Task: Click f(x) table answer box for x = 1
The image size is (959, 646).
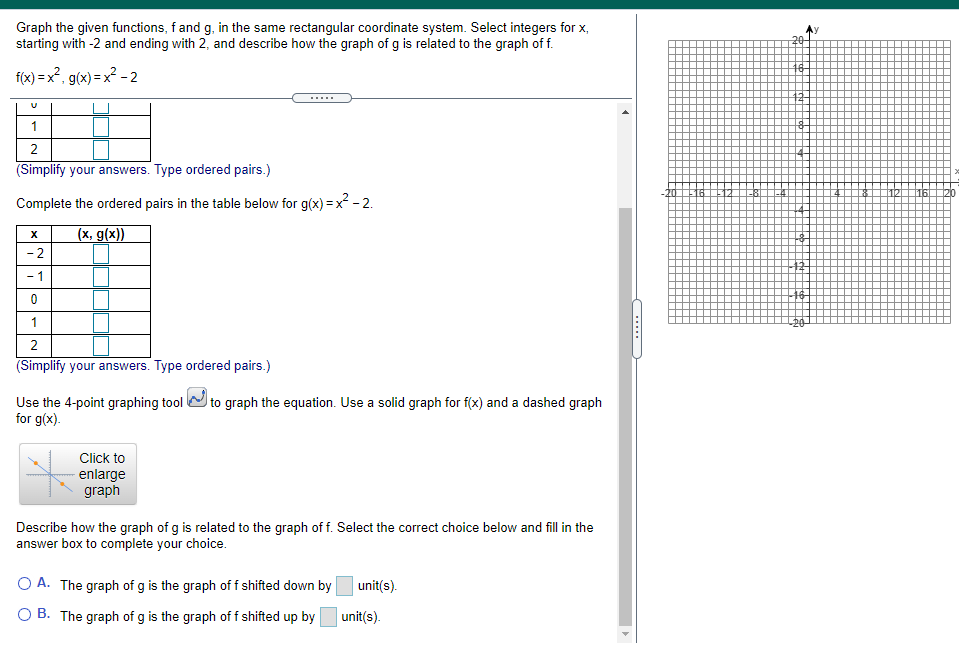Action: click(101, 127)
